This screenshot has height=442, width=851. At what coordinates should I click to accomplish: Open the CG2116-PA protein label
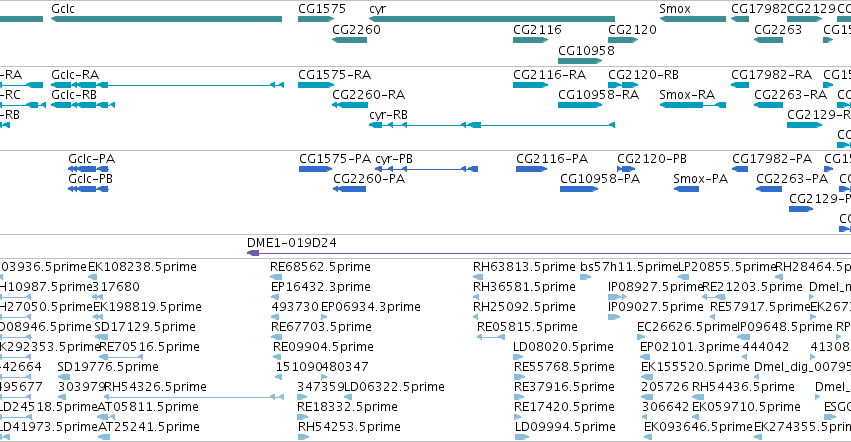pos(552,159)
